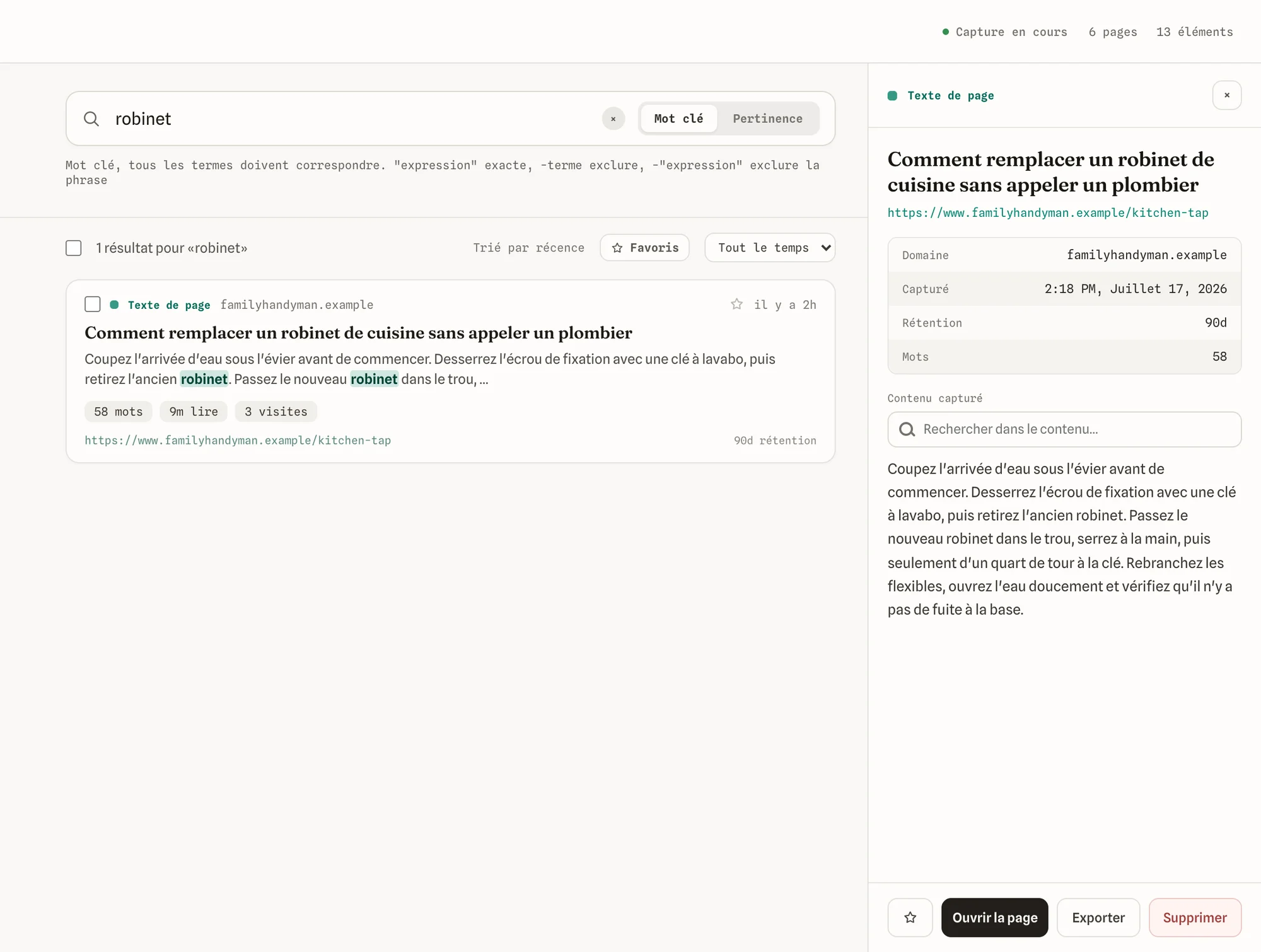
Task: Click the magnifier icon in content search
Action: click(x=907, y=429)
